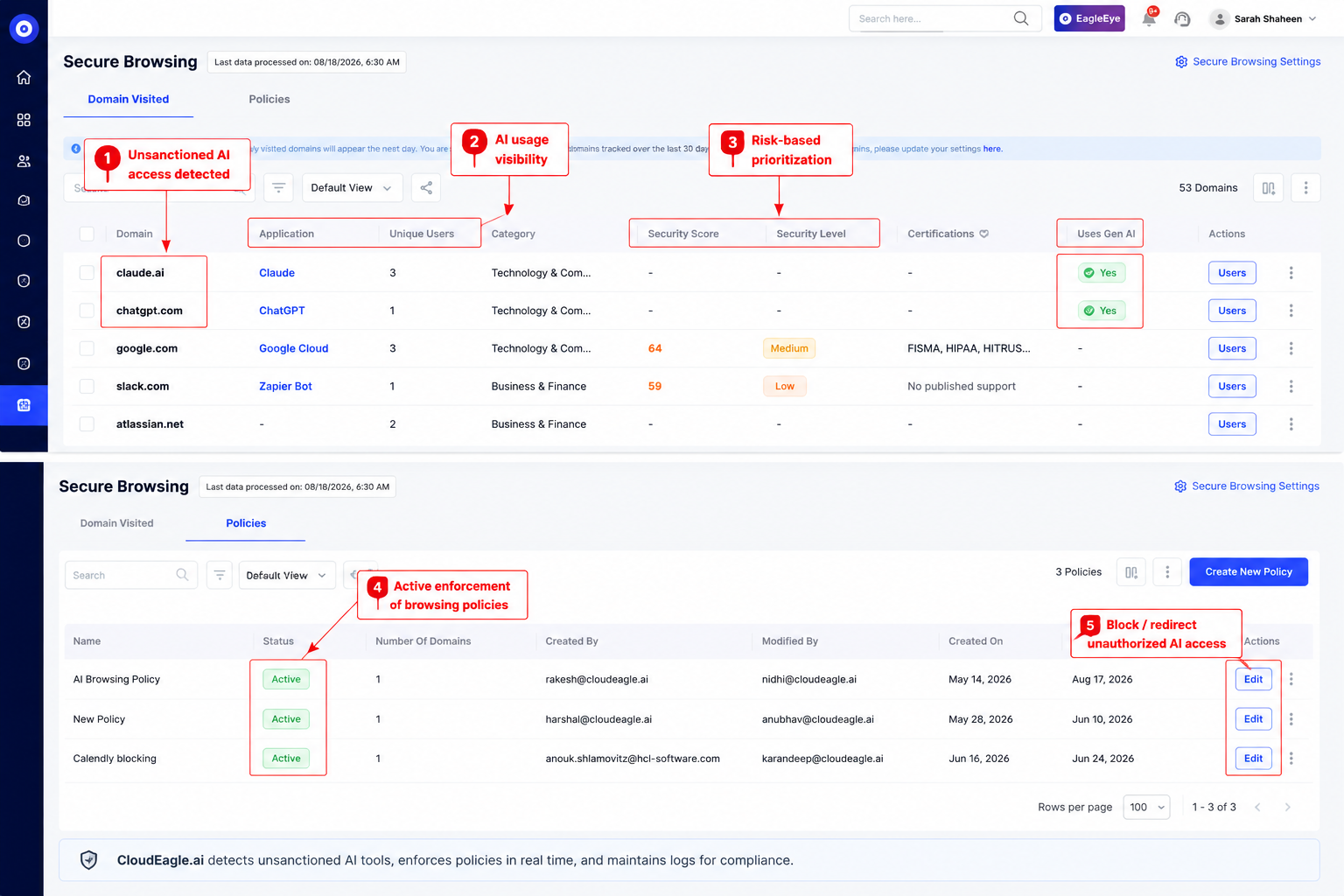This screenshot has height=896, width=1344.
Task: Open row menu for AI Browsing Policy
Action: click(1291, 679)
